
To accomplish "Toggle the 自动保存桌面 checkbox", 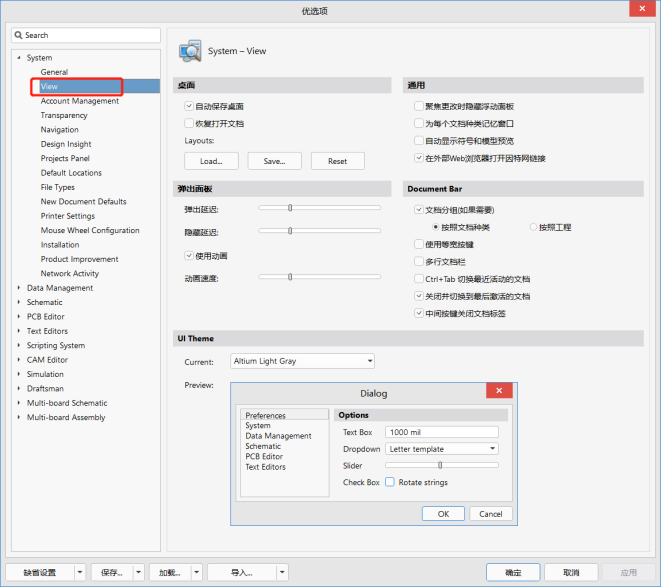I will tap(189, 106).
